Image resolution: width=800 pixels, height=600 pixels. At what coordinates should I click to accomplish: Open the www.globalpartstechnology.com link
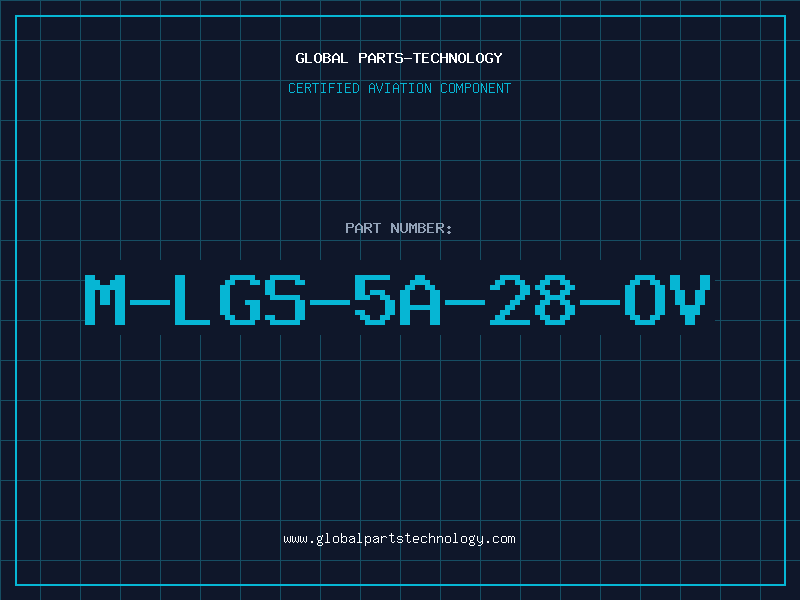pos(399,539)
